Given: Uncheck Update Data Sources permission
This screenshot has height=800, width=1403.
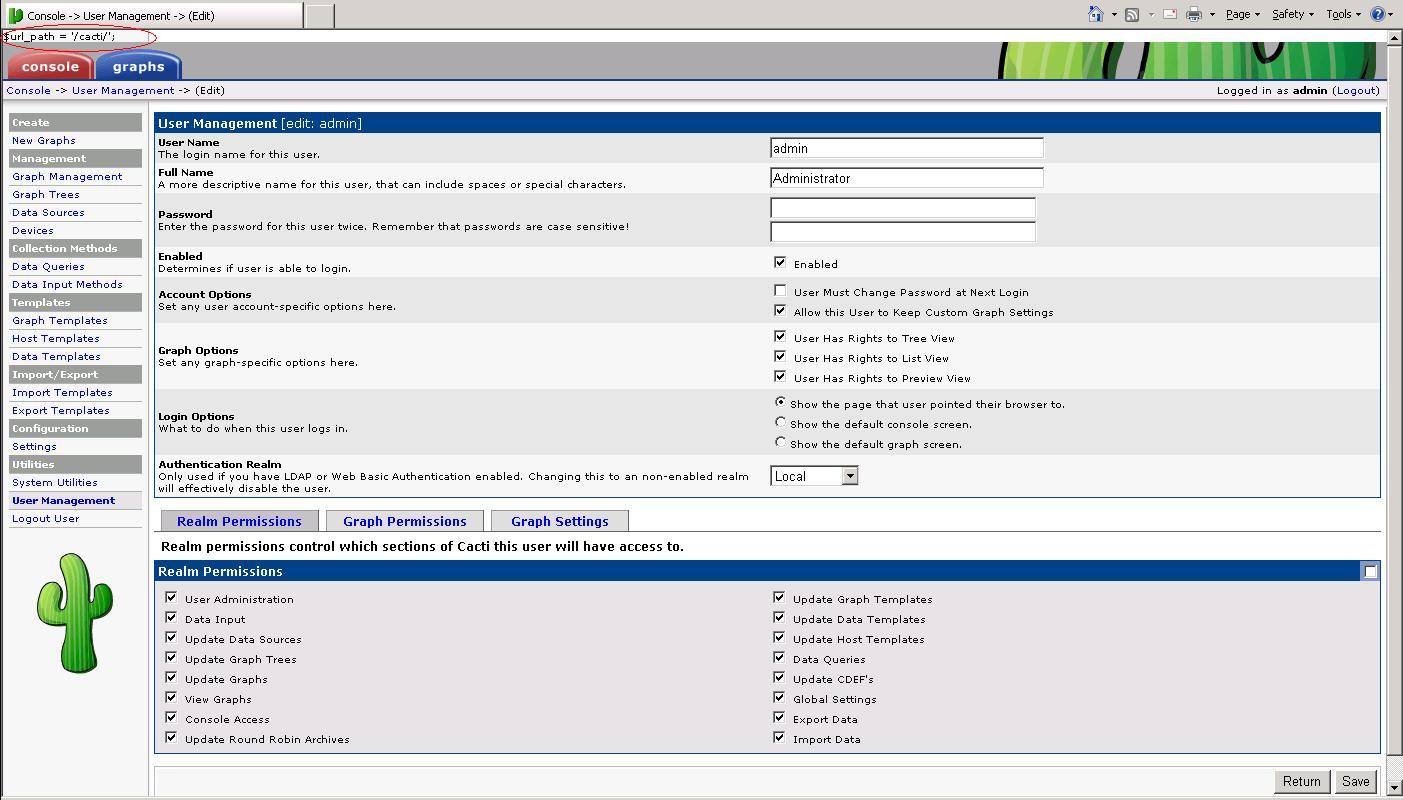Looking at the screenshot, I should pyautogui.click(x=171, y=637).
